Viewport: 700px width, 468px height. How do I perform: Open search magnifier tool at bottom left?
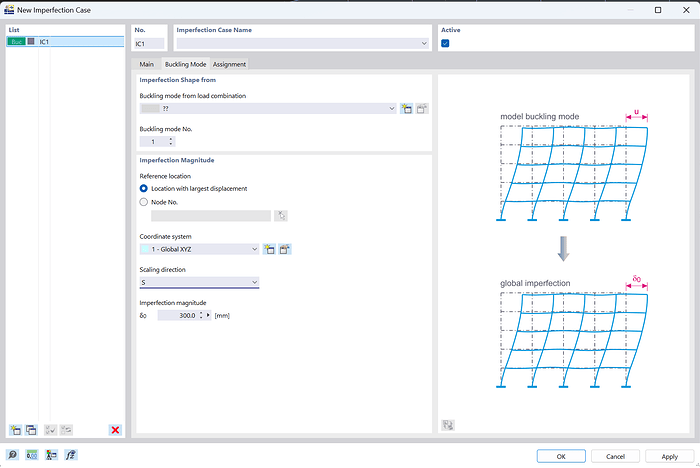coord(12,455)
